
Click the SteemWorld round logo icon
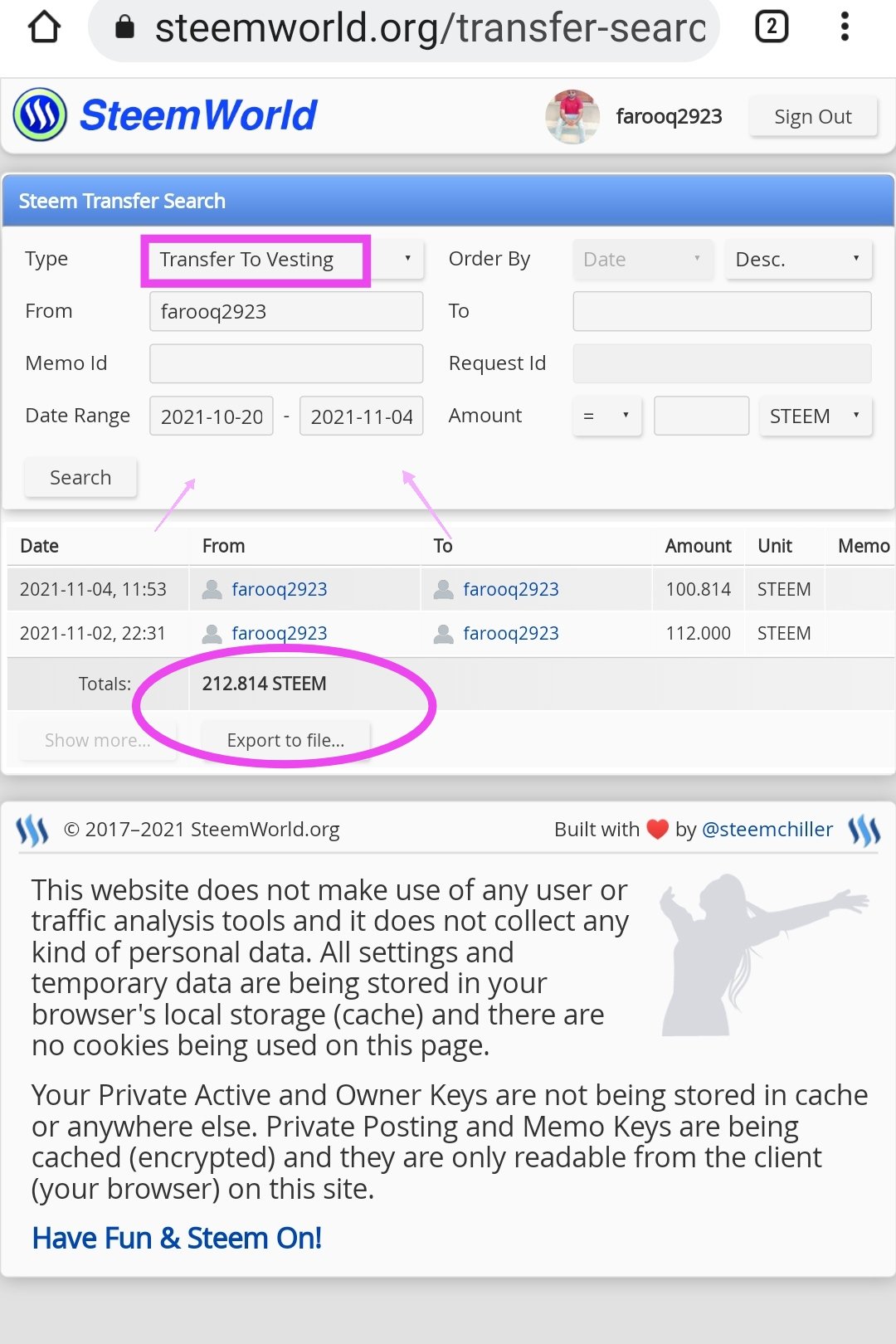(x=40, y=114)
